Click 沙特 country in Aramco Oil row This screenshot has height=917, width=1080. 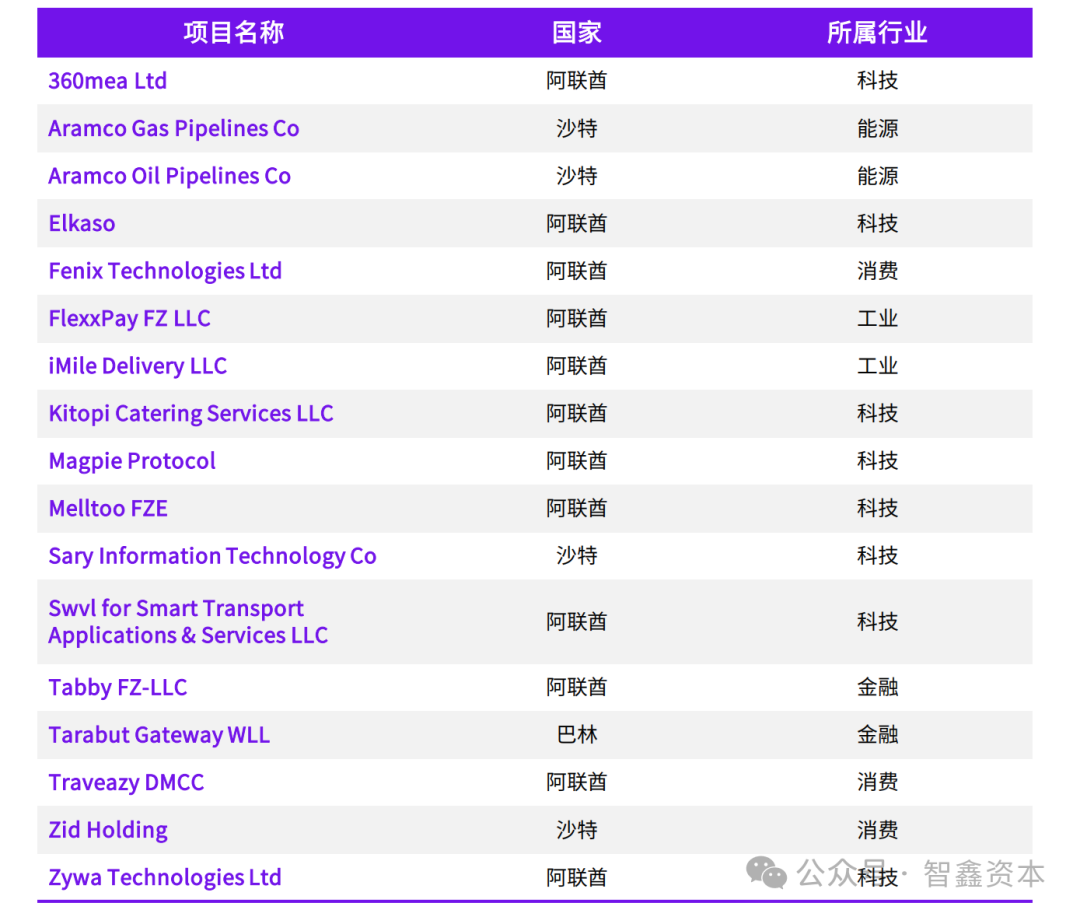click(x=577, y=176)
